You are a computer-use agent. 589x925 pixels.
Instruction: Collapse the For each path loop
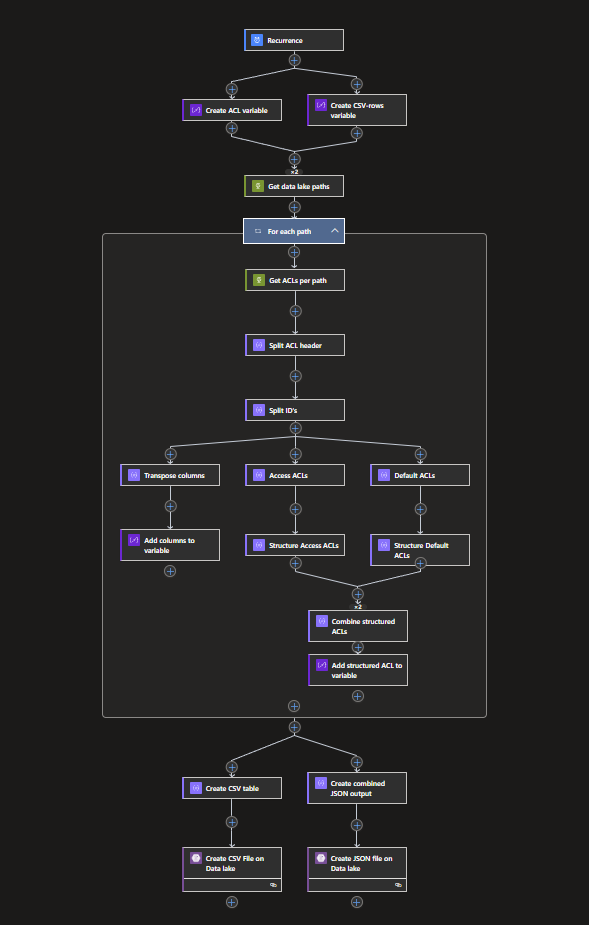[335, 231]
